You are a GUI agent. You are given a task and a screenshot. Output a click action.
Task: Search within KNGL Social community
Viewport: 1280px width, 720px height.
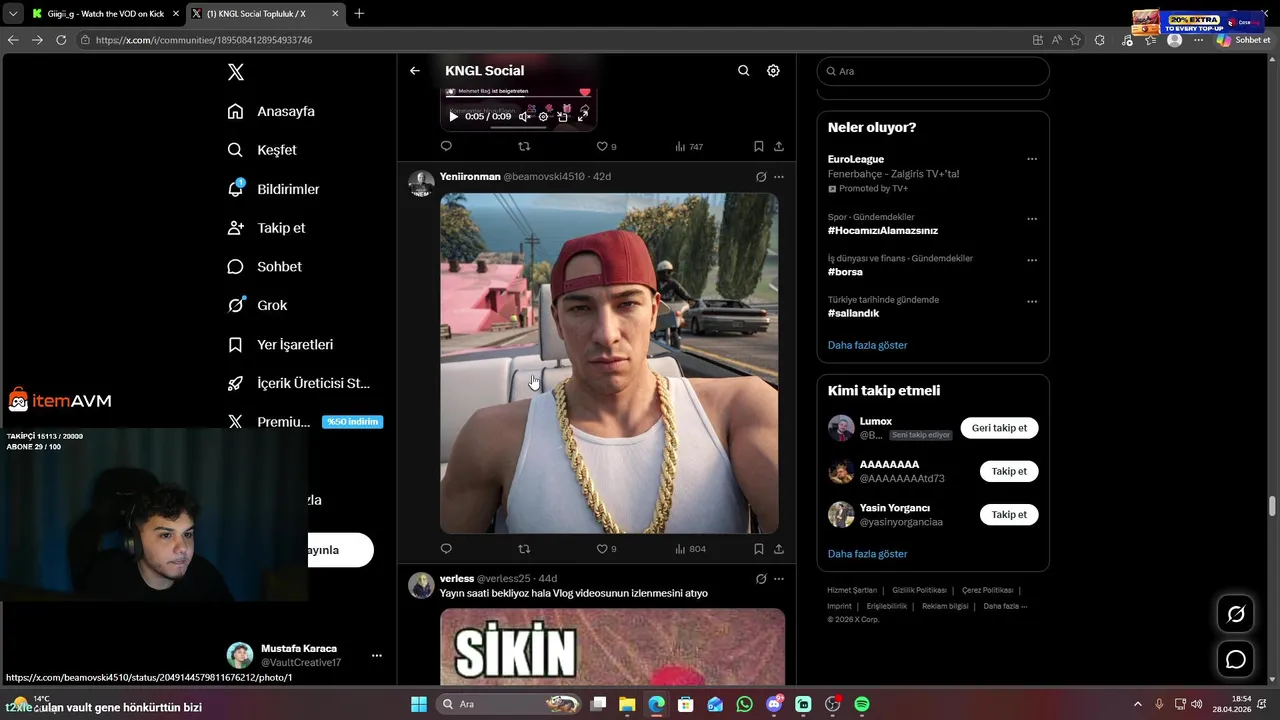(x=743, y=71)
